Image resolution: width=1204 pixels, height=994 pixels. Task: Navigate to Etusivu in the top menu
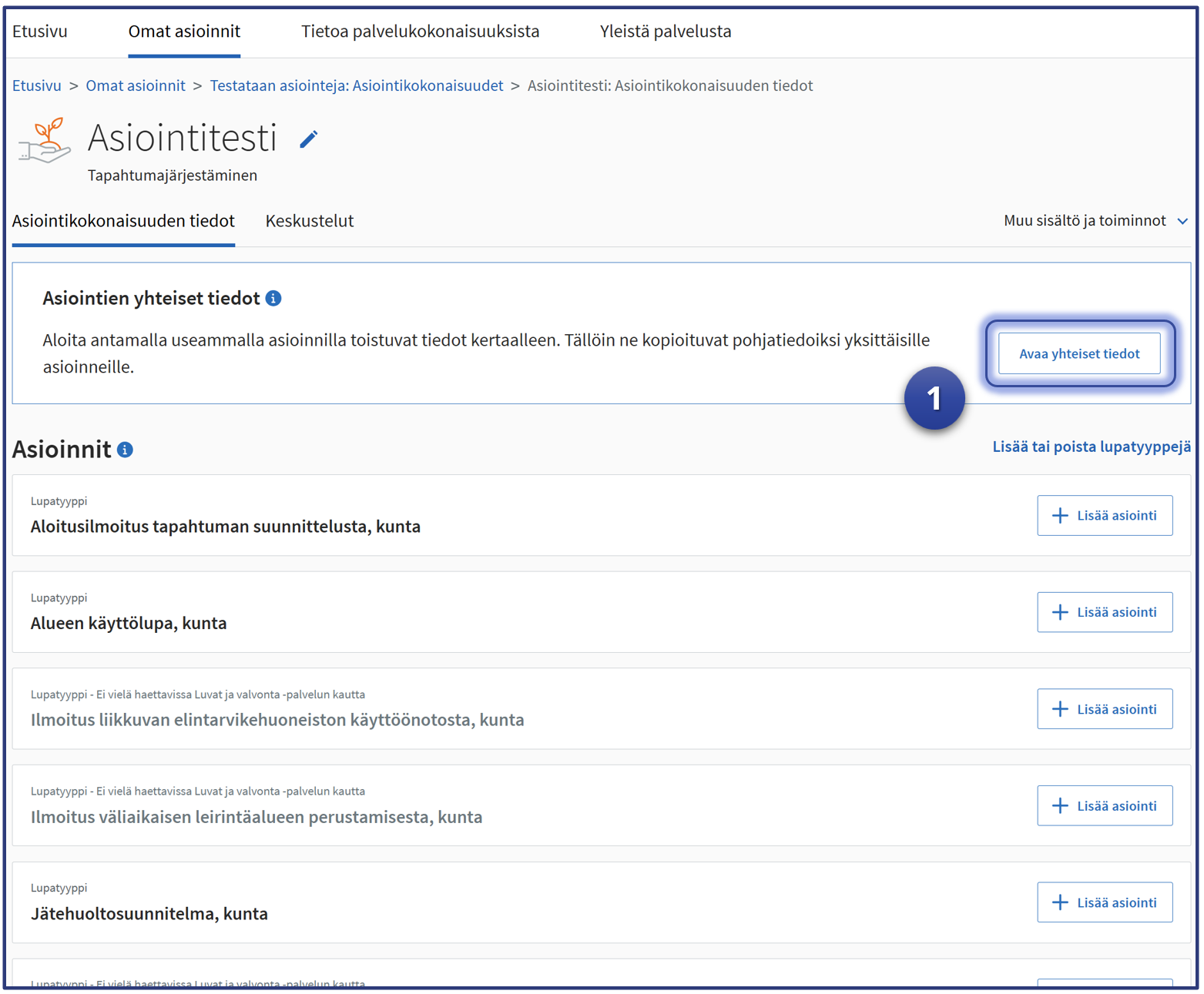[x=40, y=32]
